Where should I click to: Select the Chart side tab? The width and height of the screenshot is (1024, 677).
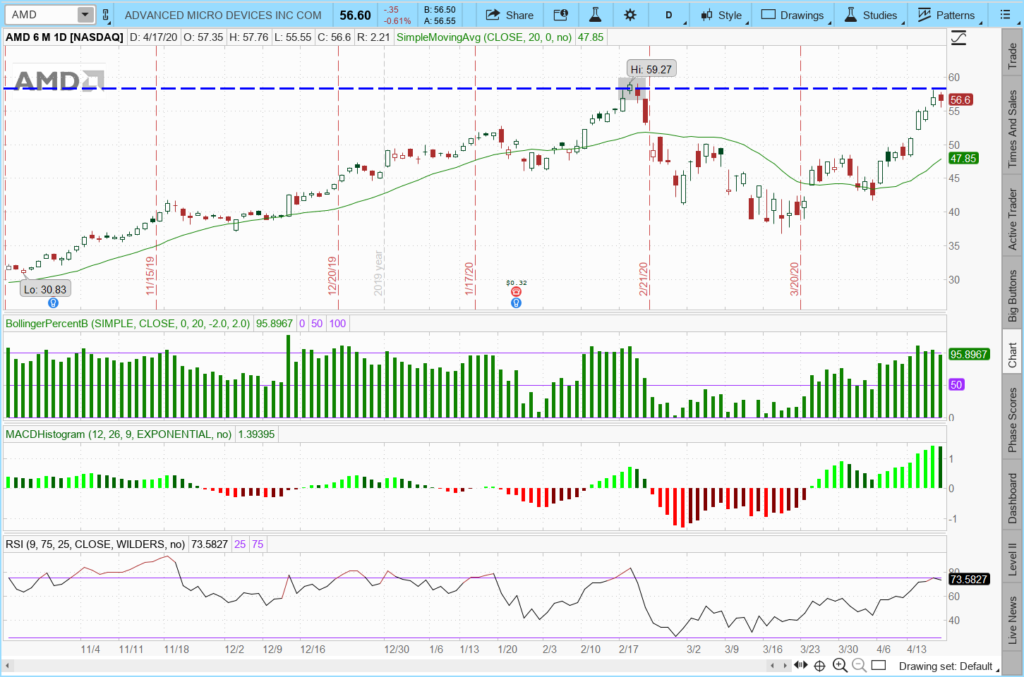(1012, 354)
